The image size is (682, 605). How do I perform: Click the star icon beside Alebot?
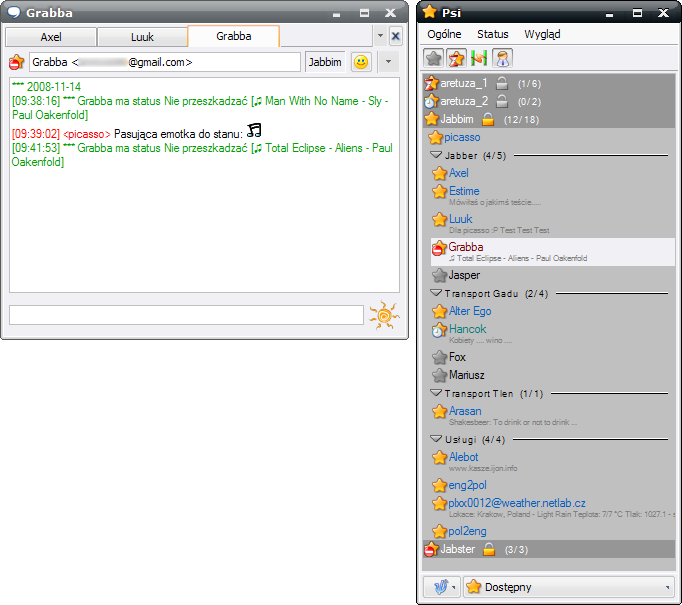click(x=440, y=458)
